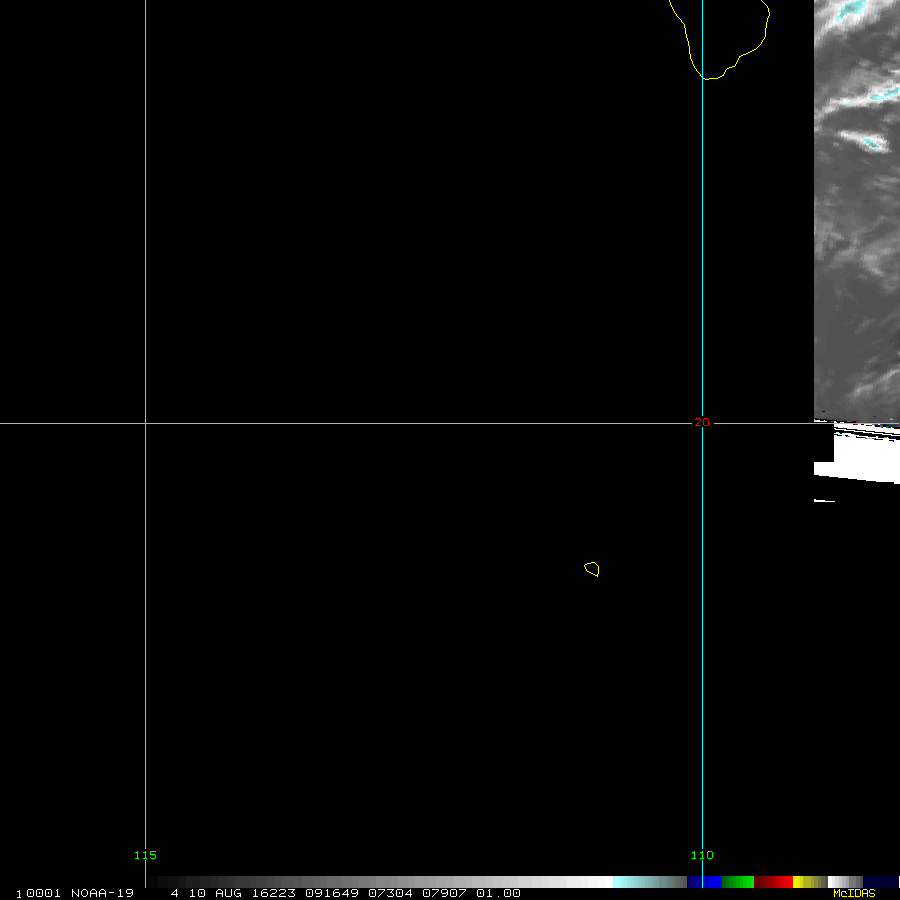Viewport: 900px width, 900px height.
Task: Click the 091649 time stamp
Action: coord(332,893)
